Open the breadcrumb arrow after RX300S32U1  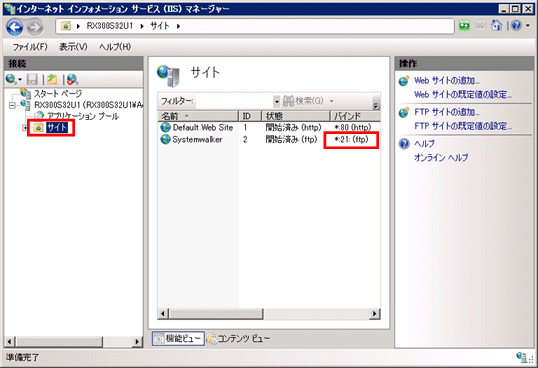coord(142,26)
